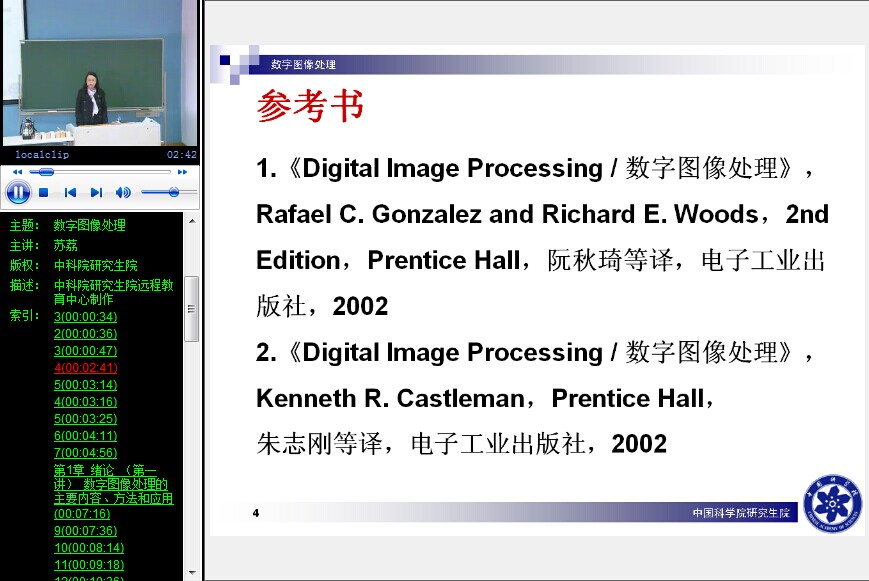Go to index entry 5(00:03:14)
The image size is (869, 581).
pos(85,385)
